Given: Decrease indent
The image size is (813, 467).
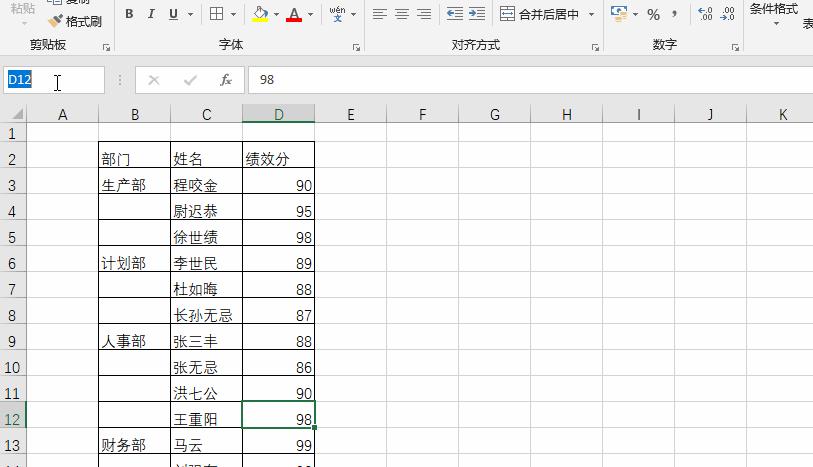Looking at the screenshot, I should pos(455,14).
